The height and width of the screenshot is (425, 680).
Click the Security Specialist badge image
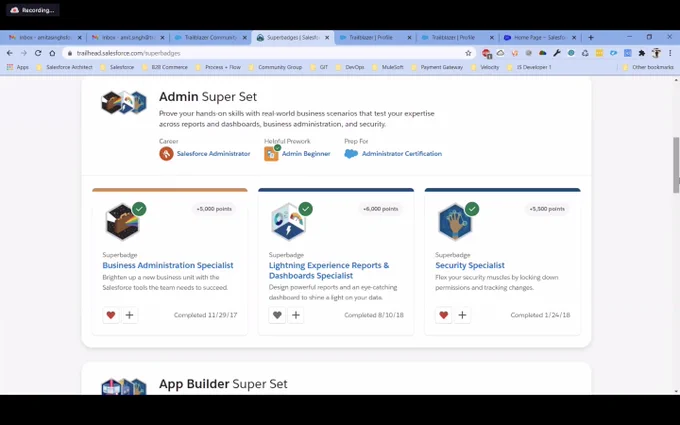coord(455,222)
